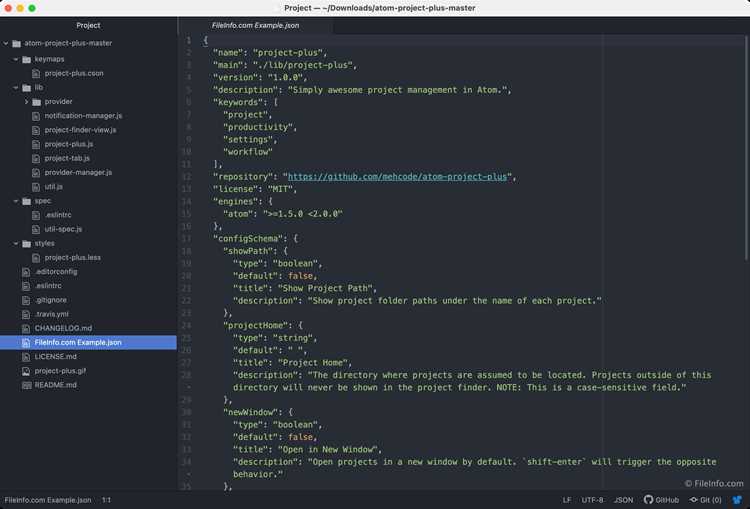Click book icon next to README.md

coord(26,385)
